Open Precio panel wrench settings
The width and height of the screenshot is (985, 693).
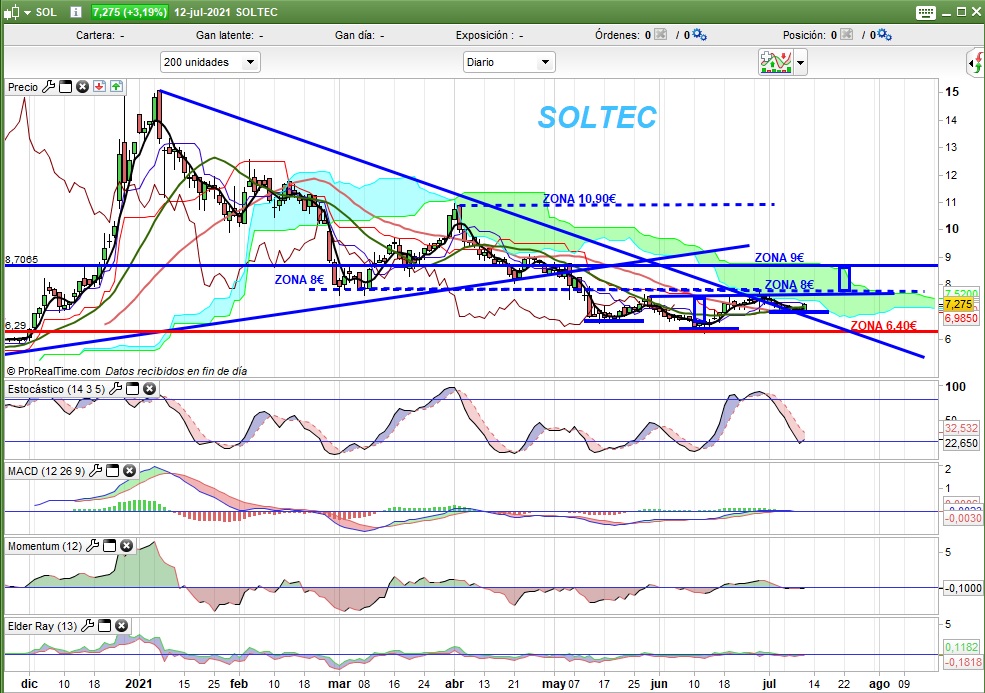click(x=48, y=87)
